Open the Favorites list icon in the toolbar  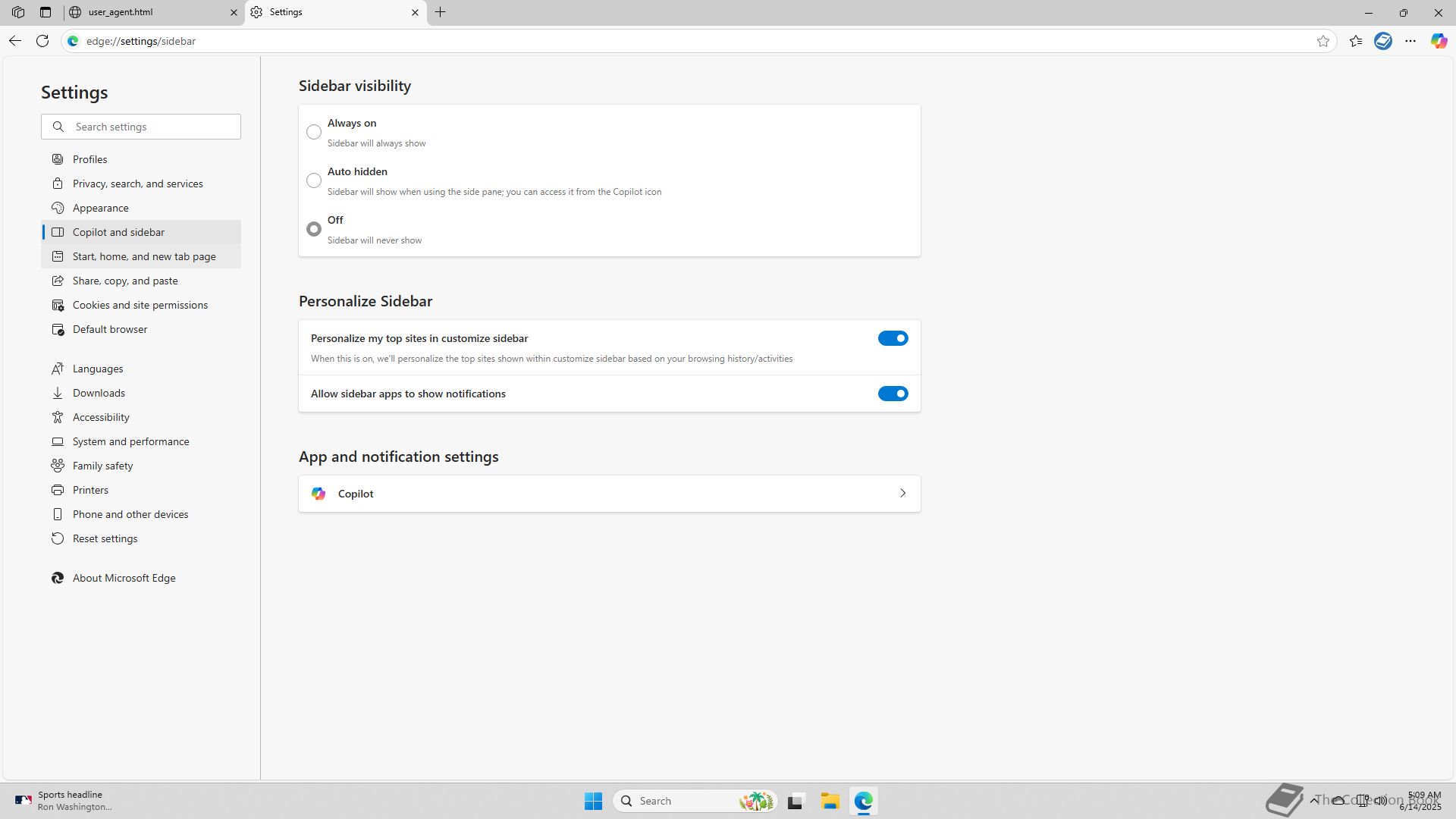(x=1356, y=41)
